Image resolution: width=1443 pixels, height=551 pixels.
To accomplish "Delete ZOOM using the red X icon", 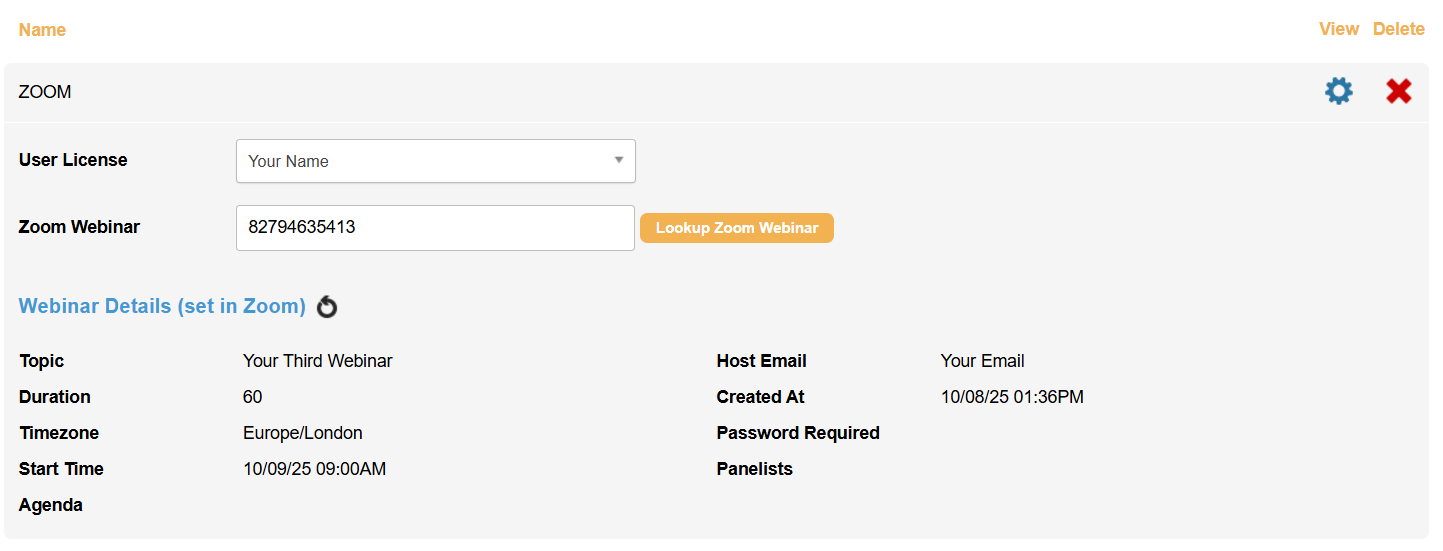I will pos(1398,92).
